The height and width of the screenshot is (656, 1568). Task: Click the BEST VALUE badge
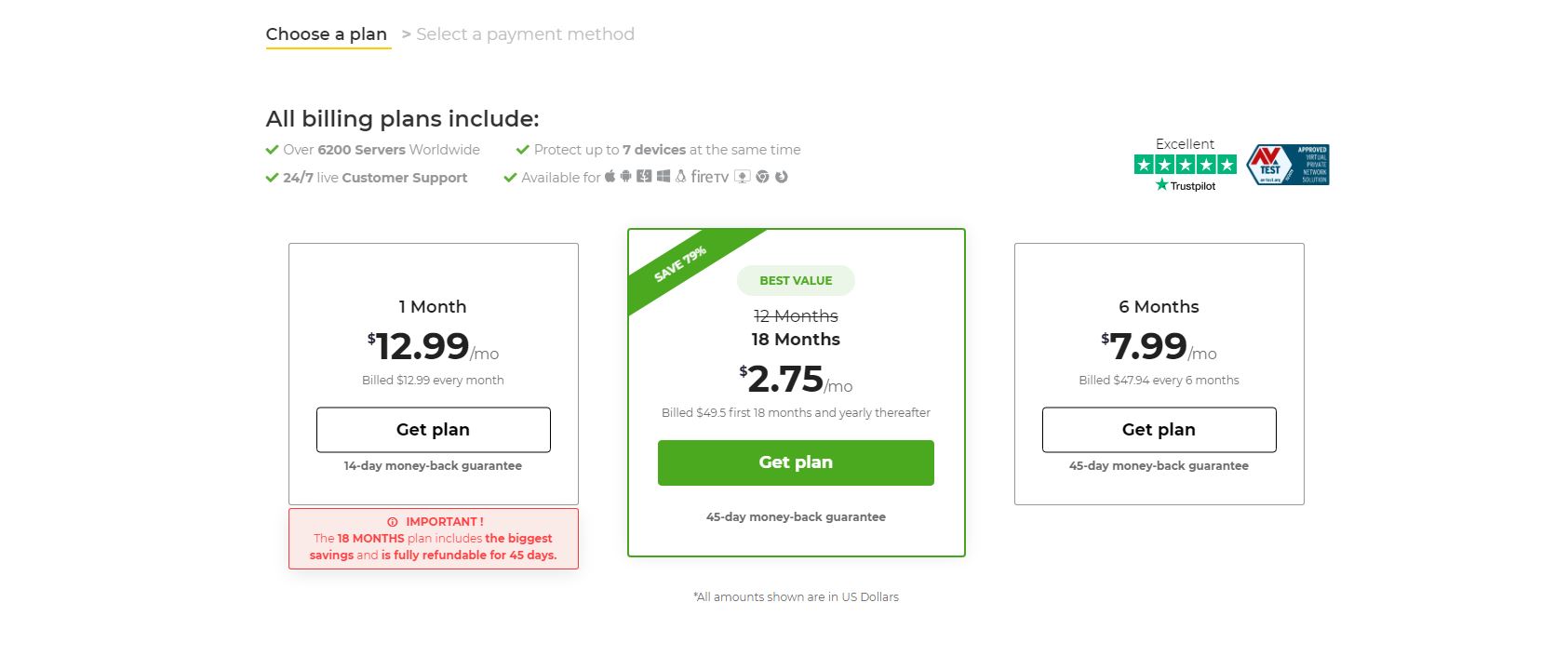(x=796, y=280)
